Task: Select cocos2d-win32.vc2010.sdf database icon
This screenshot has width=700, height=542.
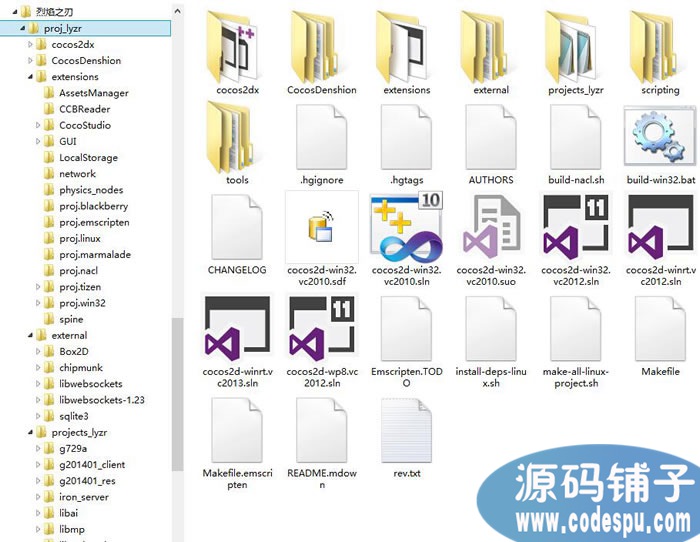Action: (321, 227)
